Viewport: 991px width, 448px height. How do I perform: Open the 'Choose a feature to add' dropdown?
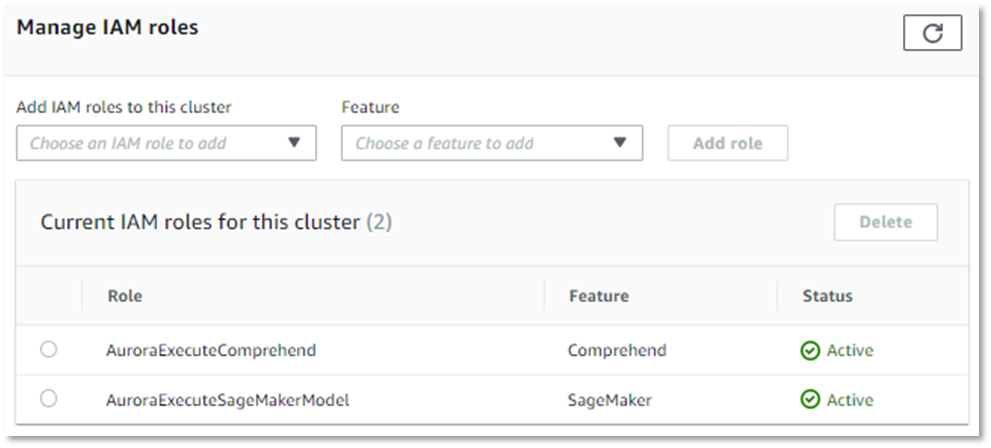pyautogui.click(x=480, y=143)
